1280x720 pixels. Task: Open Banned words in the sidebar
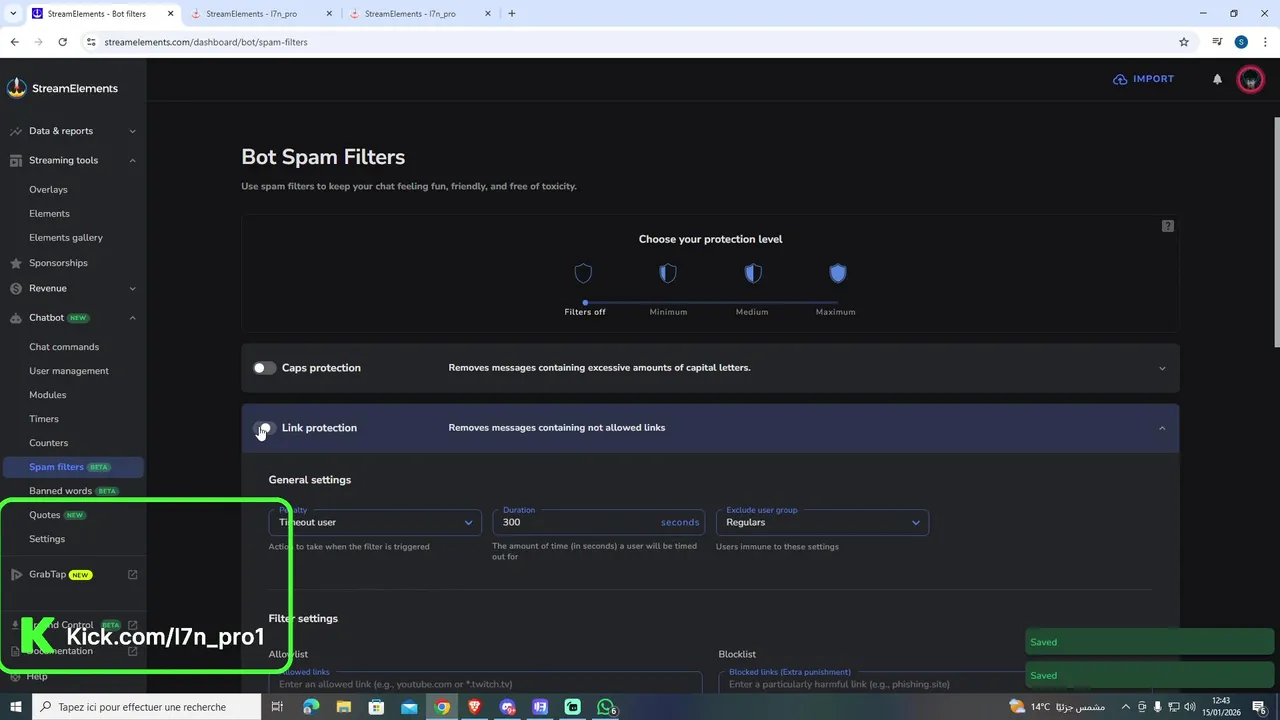click(61, 491)
